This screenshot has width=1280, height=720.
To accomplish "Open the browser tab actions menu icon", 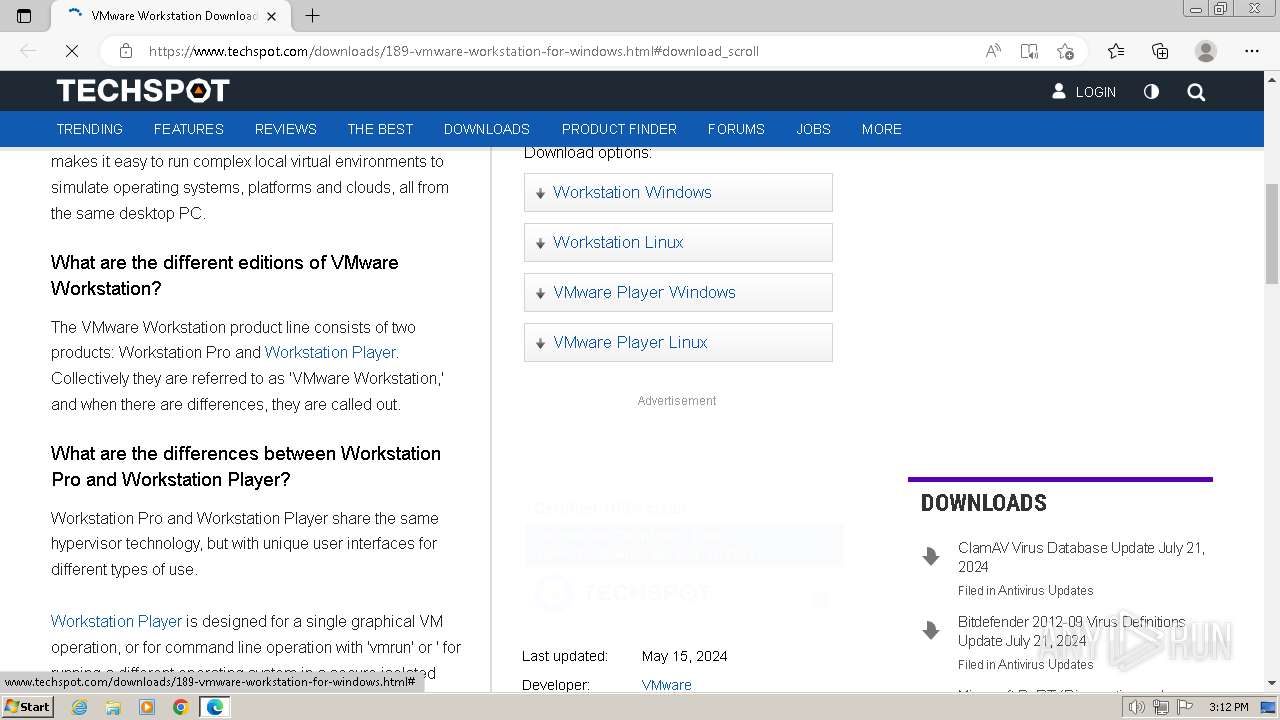I will [24, 15].
